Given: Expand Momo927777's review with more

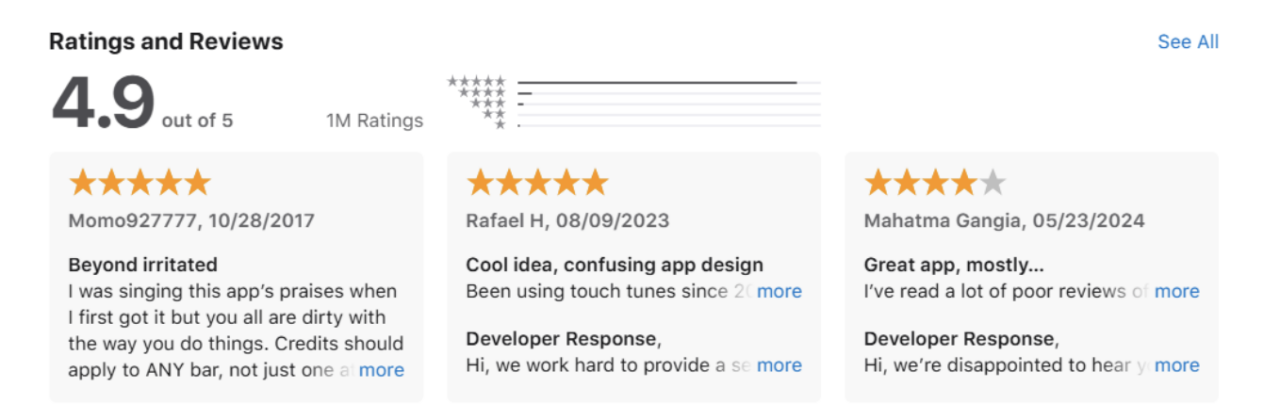Looking at the screenshot, I should 382,370.
